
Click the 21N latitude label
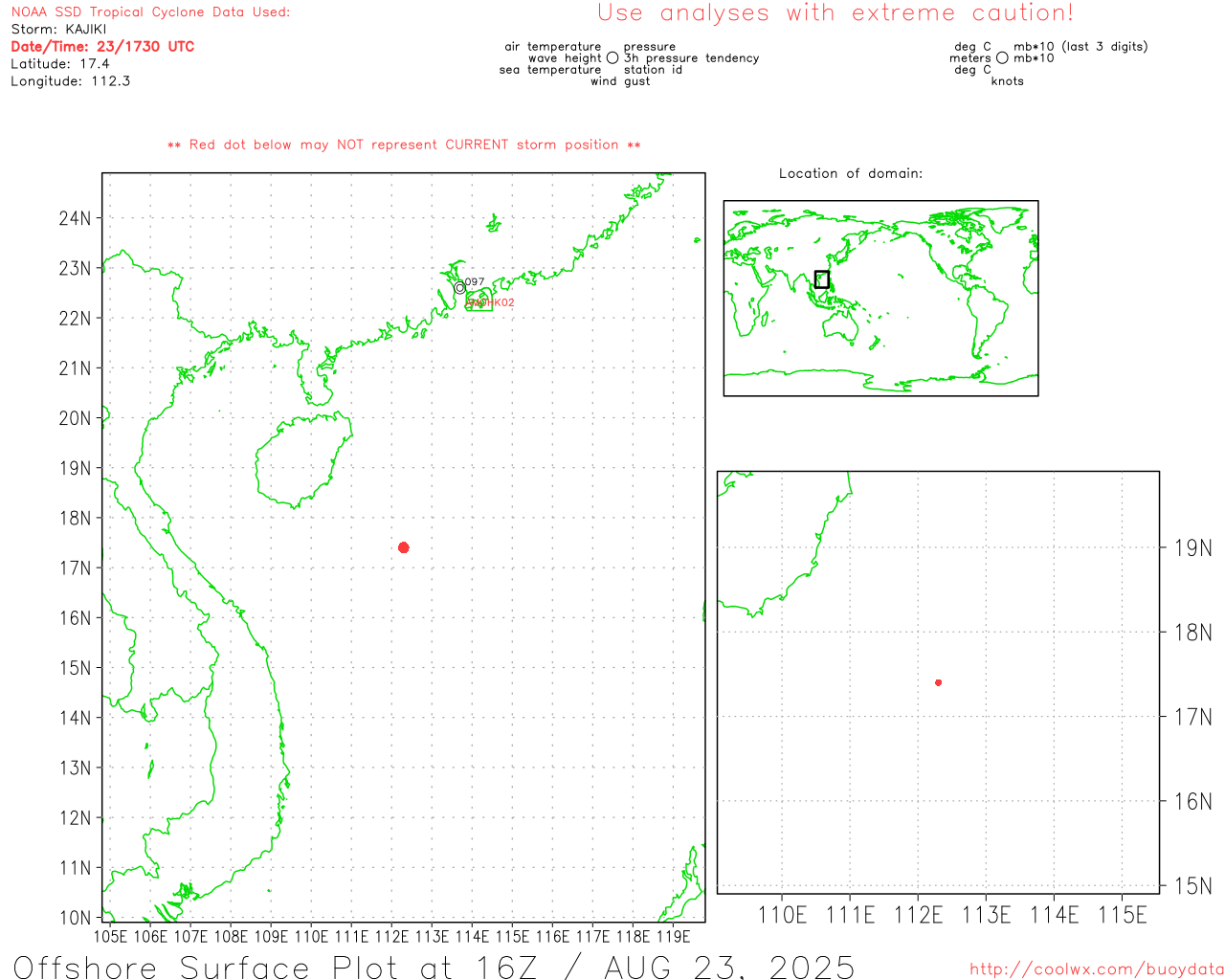click(75, 368)
